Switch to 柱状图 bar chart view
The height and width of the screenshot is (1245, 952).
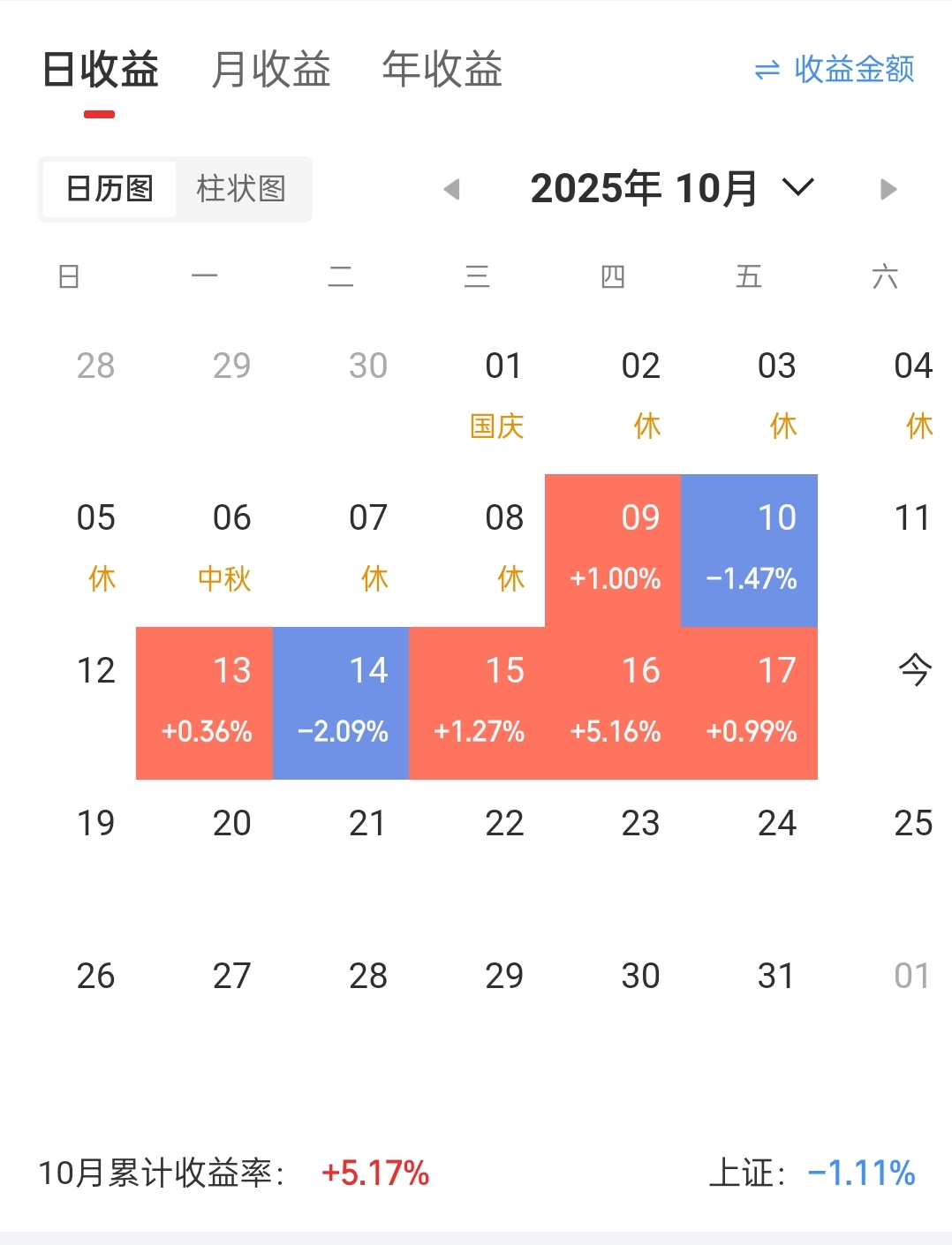click(x=241, y=189)
